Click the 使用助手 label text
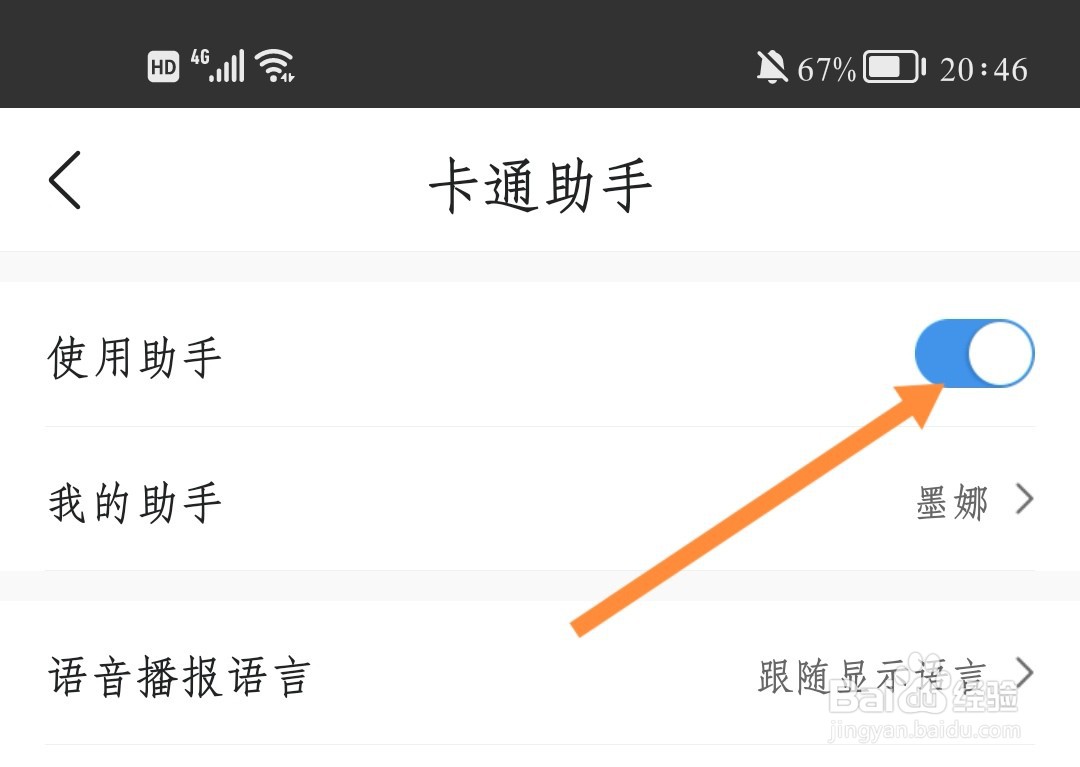Viewport: 1080px width, 767px height. coord(134,357)
